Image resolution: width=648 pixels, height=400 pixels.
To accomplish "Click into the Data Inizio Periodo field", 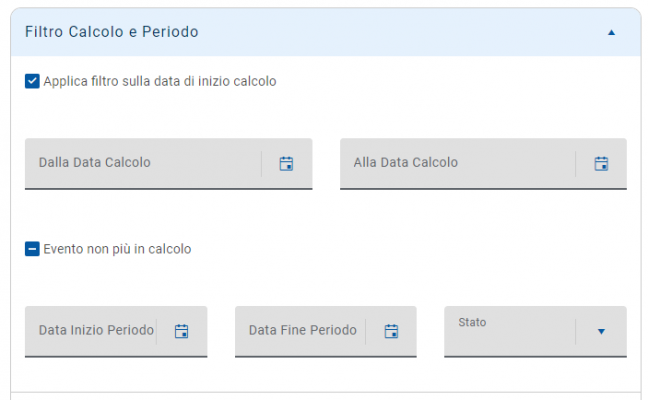I will pos(95,331).
